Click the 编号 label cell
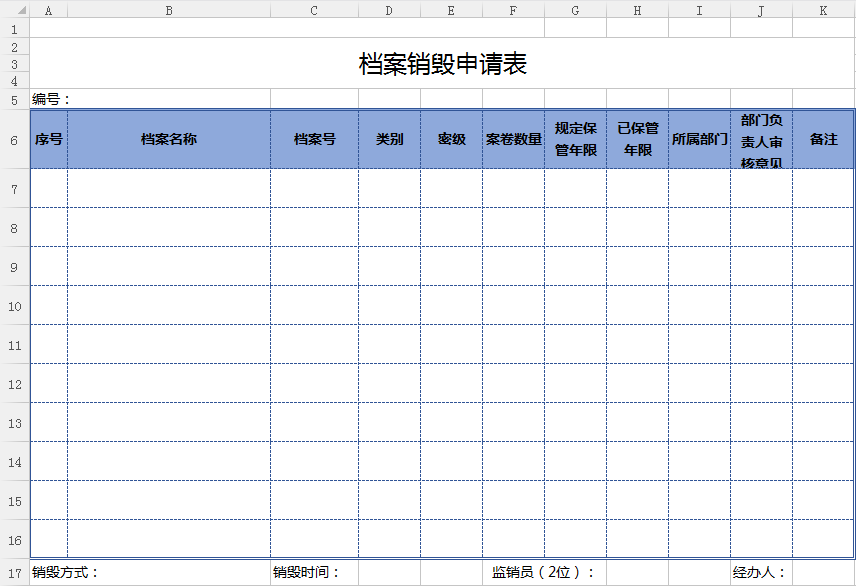The width and height of the screenshot is (856, 586). pos(50,99)
